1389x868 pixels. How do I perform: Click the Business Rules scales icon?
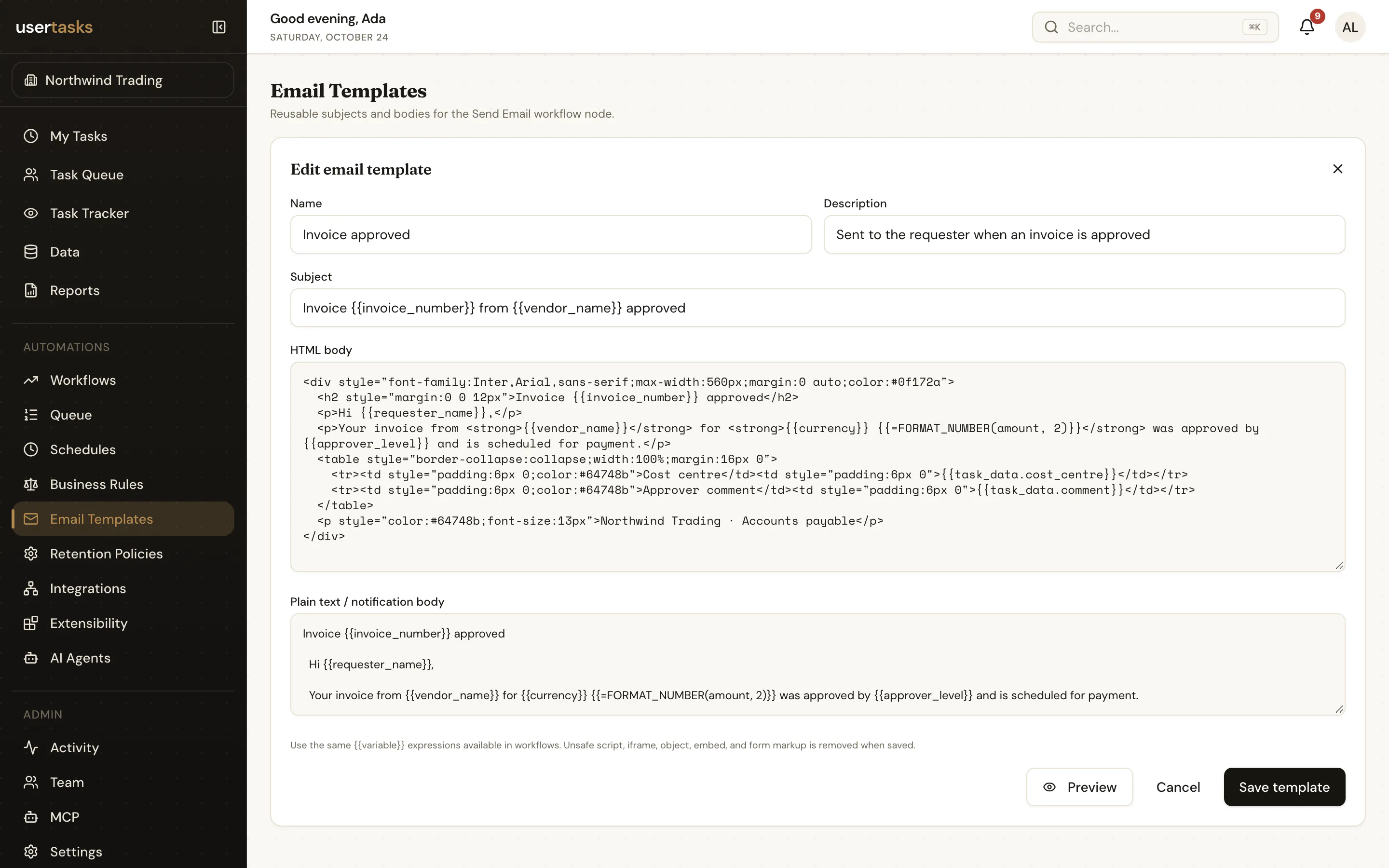31,484
